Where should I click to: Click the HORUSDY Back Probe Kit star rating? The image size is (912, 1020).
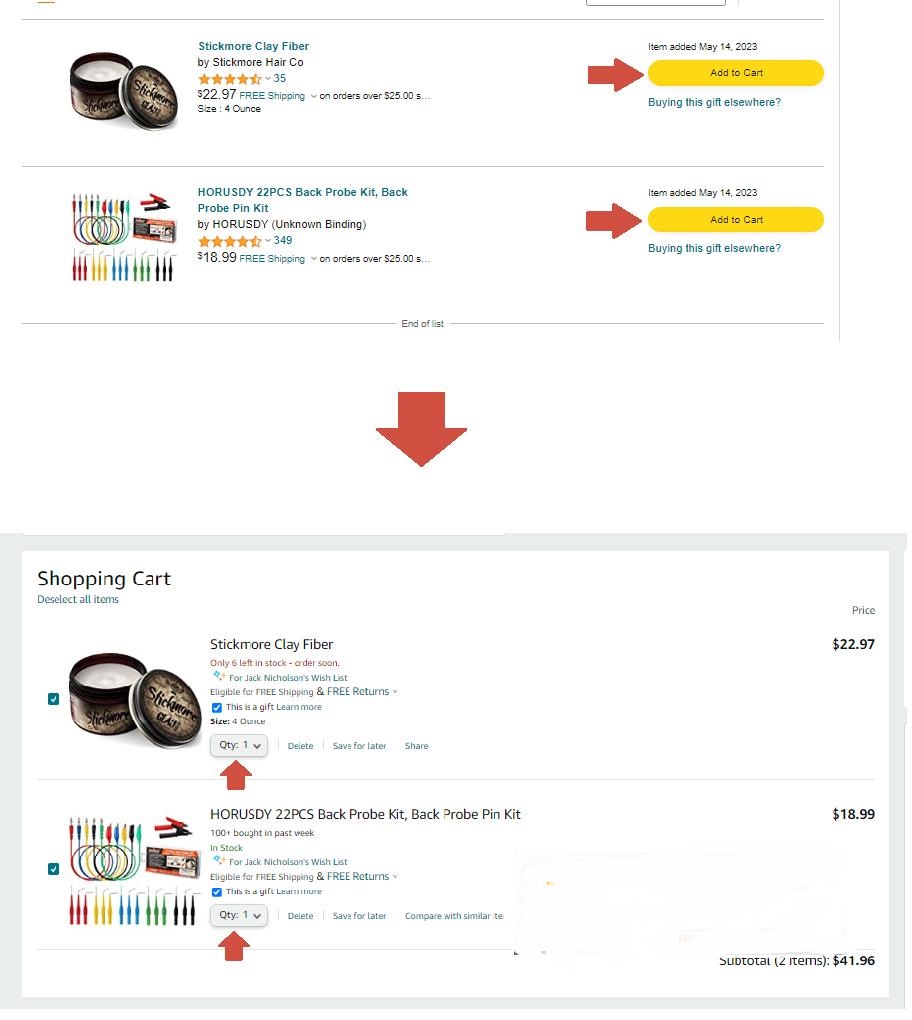pos(230,241)
